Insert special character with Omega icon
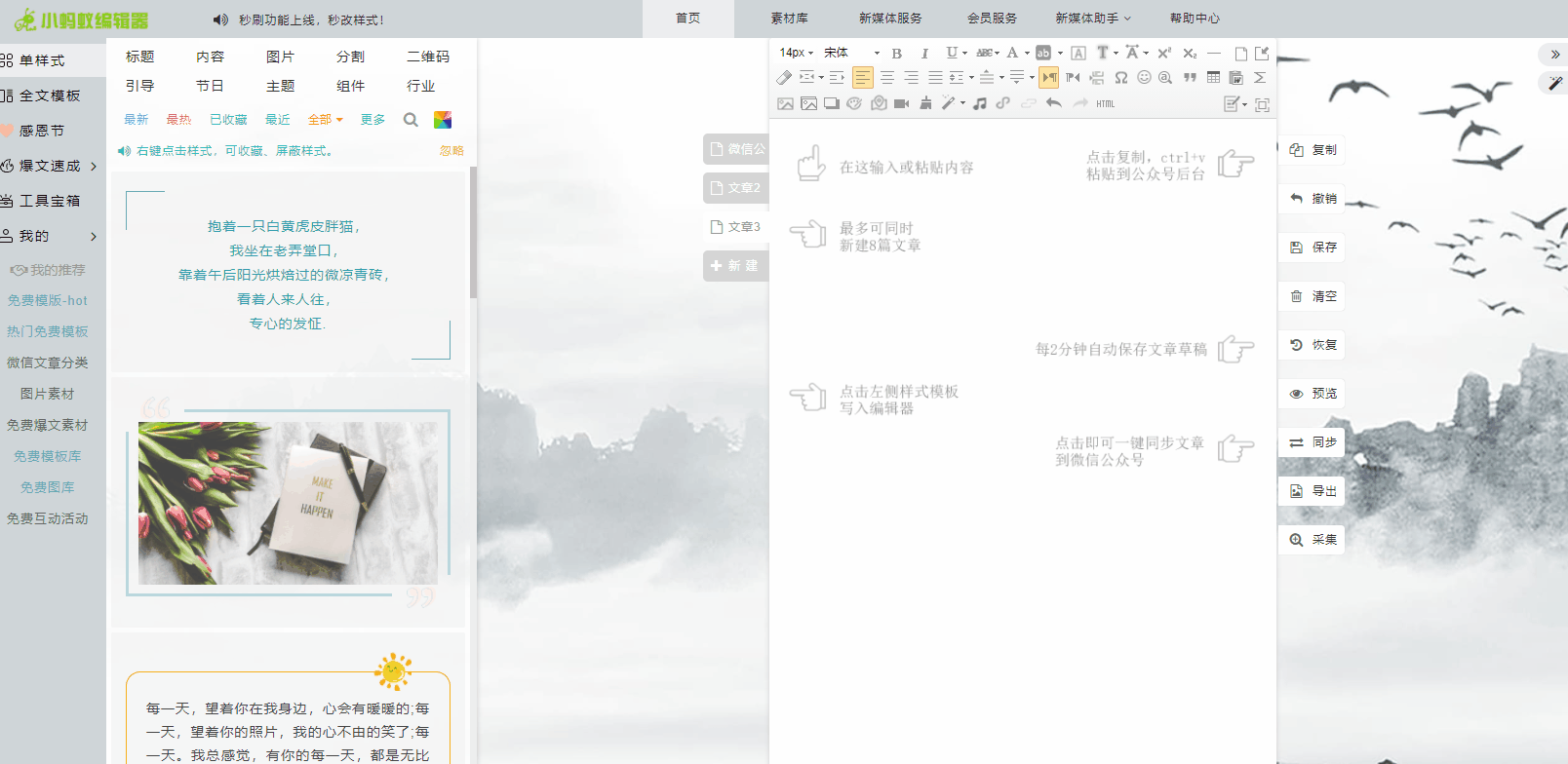This screenshot has width=1568, height=764. coord(1121,77)
